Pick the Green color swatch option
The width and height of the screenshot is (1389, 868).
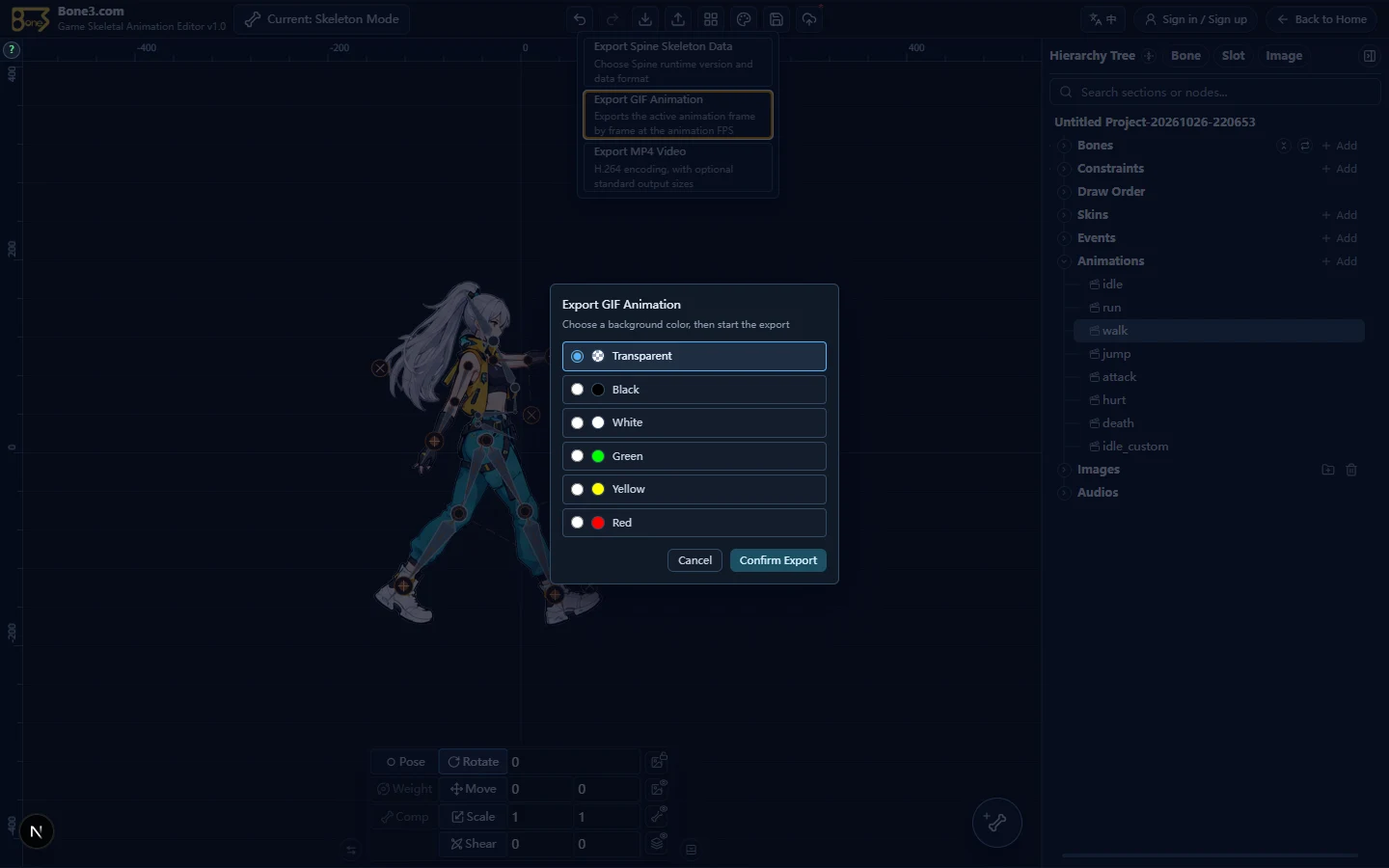[x=694, y=456]
